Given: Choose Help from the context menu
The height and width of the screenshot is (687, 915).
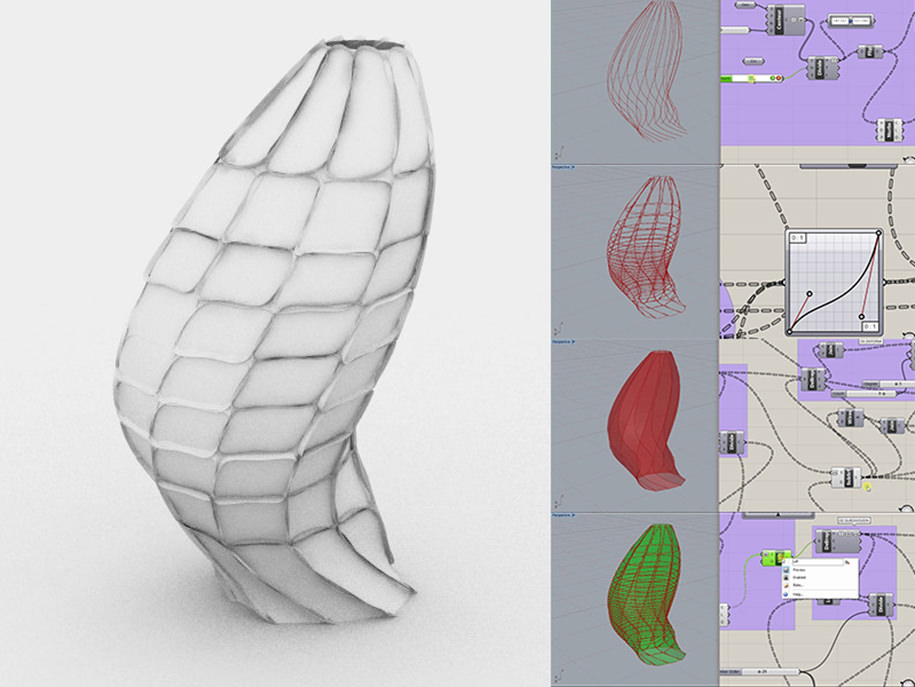Looking at the screenshot, I should pos(798,594).
